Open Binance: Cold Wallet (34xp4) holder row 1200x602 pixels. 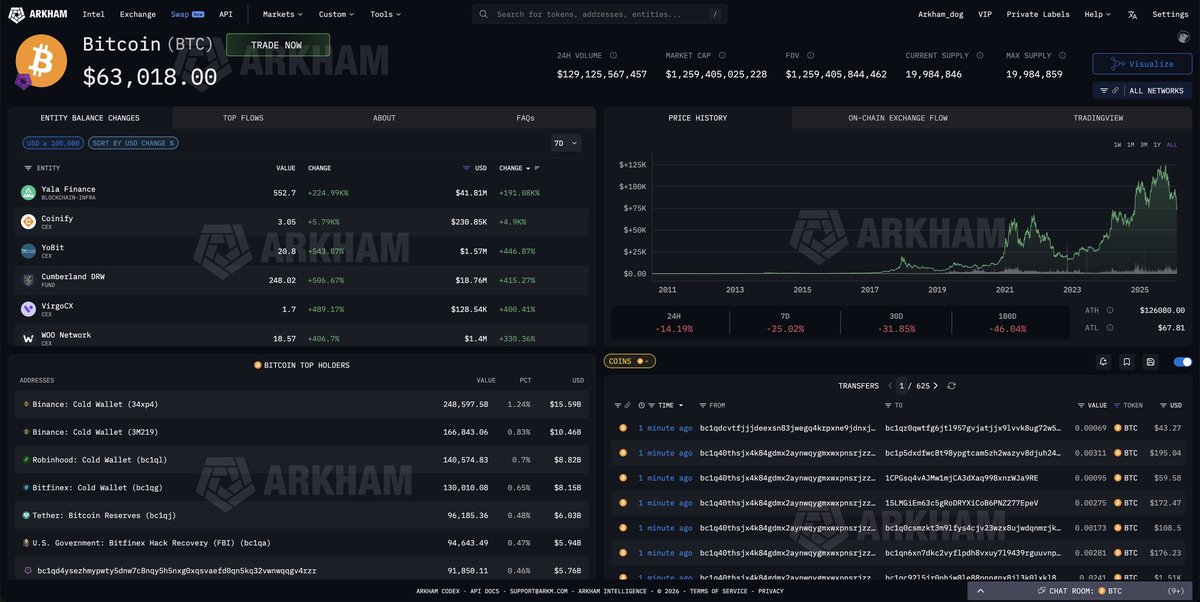[x=302, y=404]
